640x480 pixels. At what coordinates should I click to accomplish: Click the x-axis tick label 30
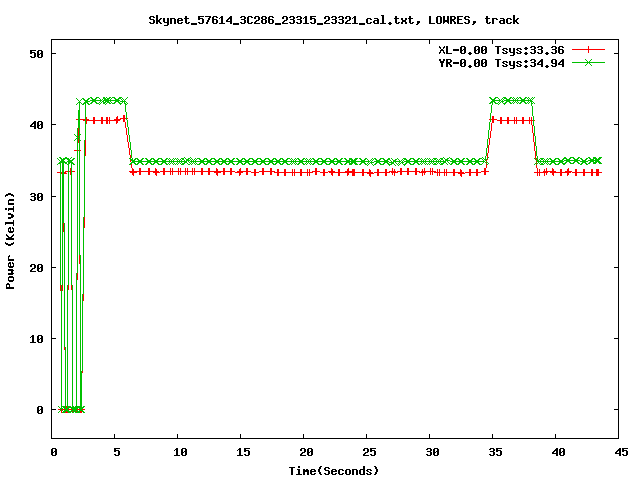pos(432,452)
